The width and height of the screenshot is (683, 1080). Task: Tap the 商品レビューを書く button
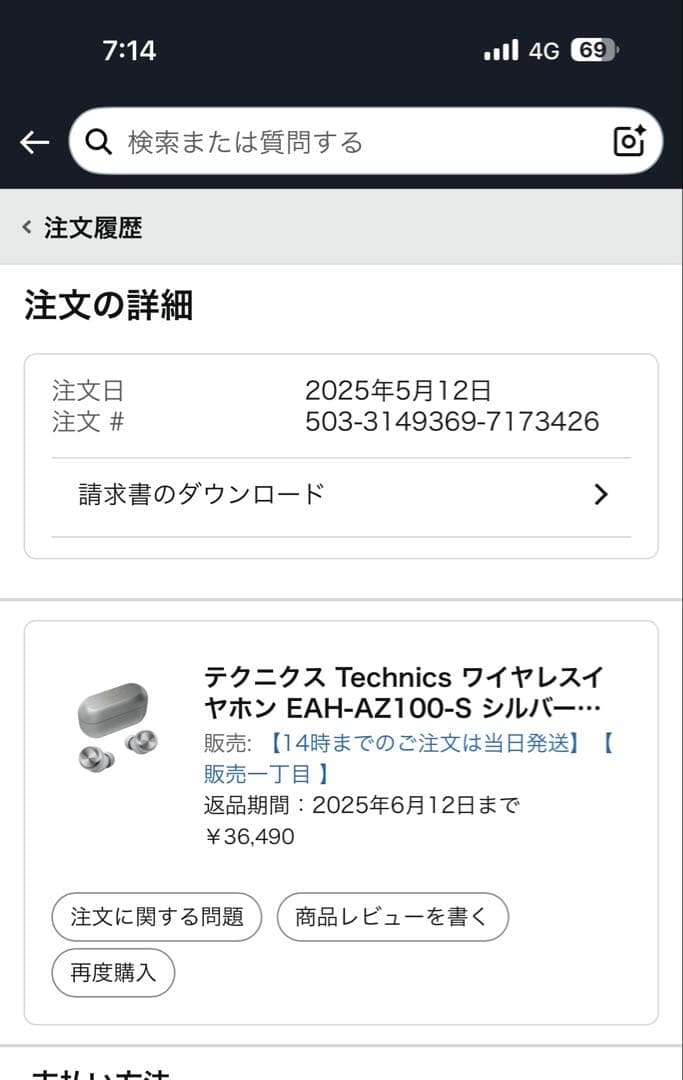click(392, 916)
